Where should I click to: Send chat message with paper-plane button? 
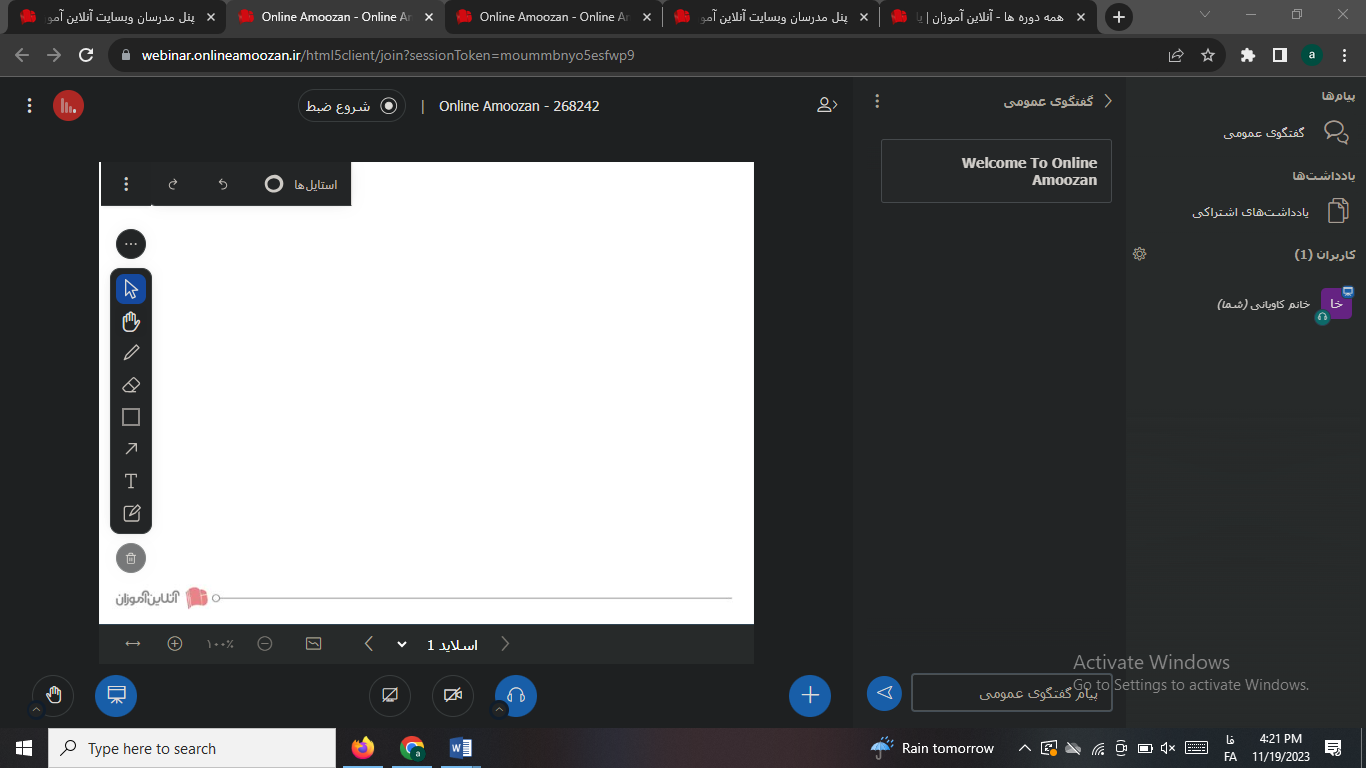(884, 693)
